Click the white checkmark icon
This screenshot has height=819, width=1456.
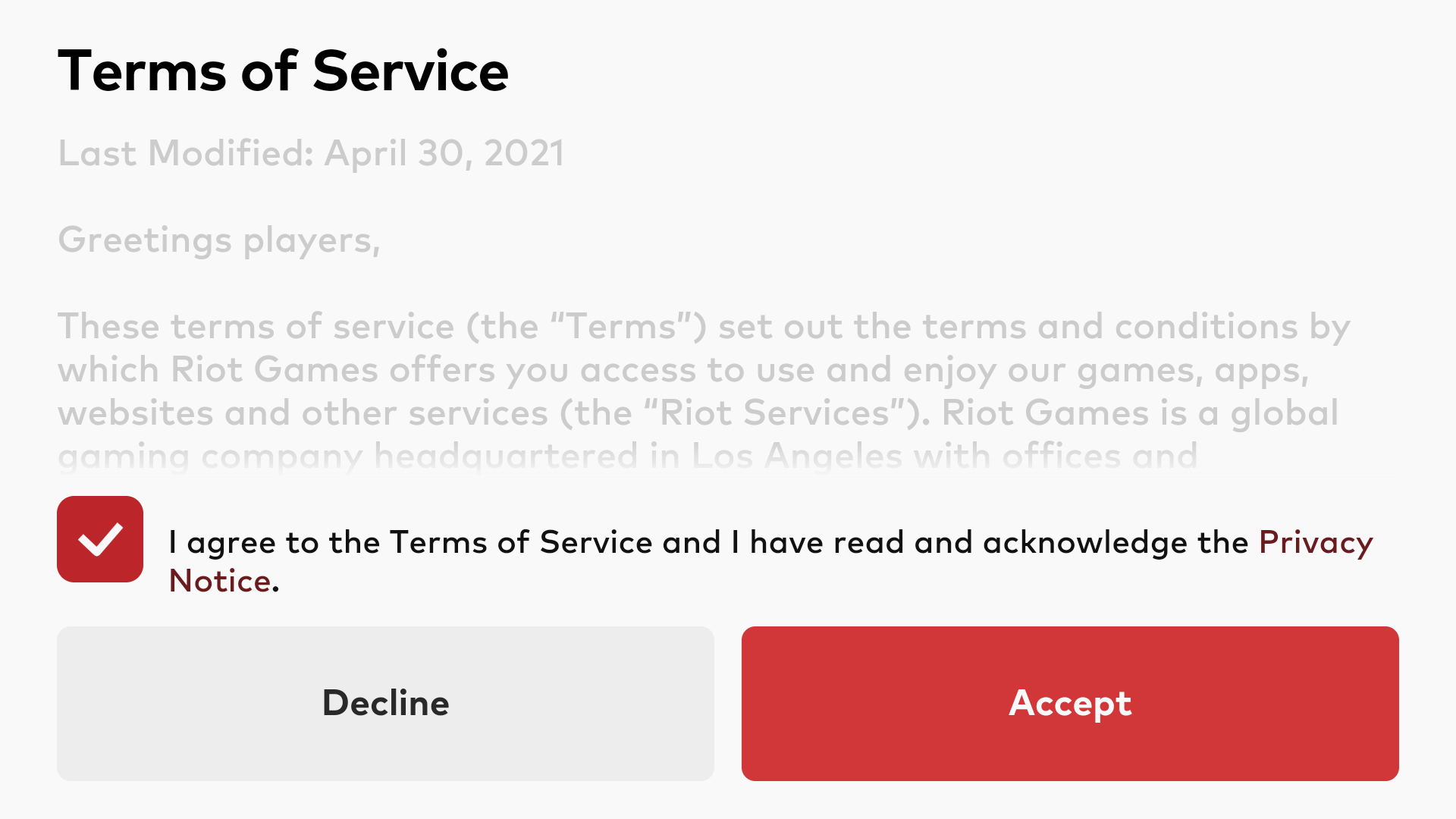click(100, 539)
